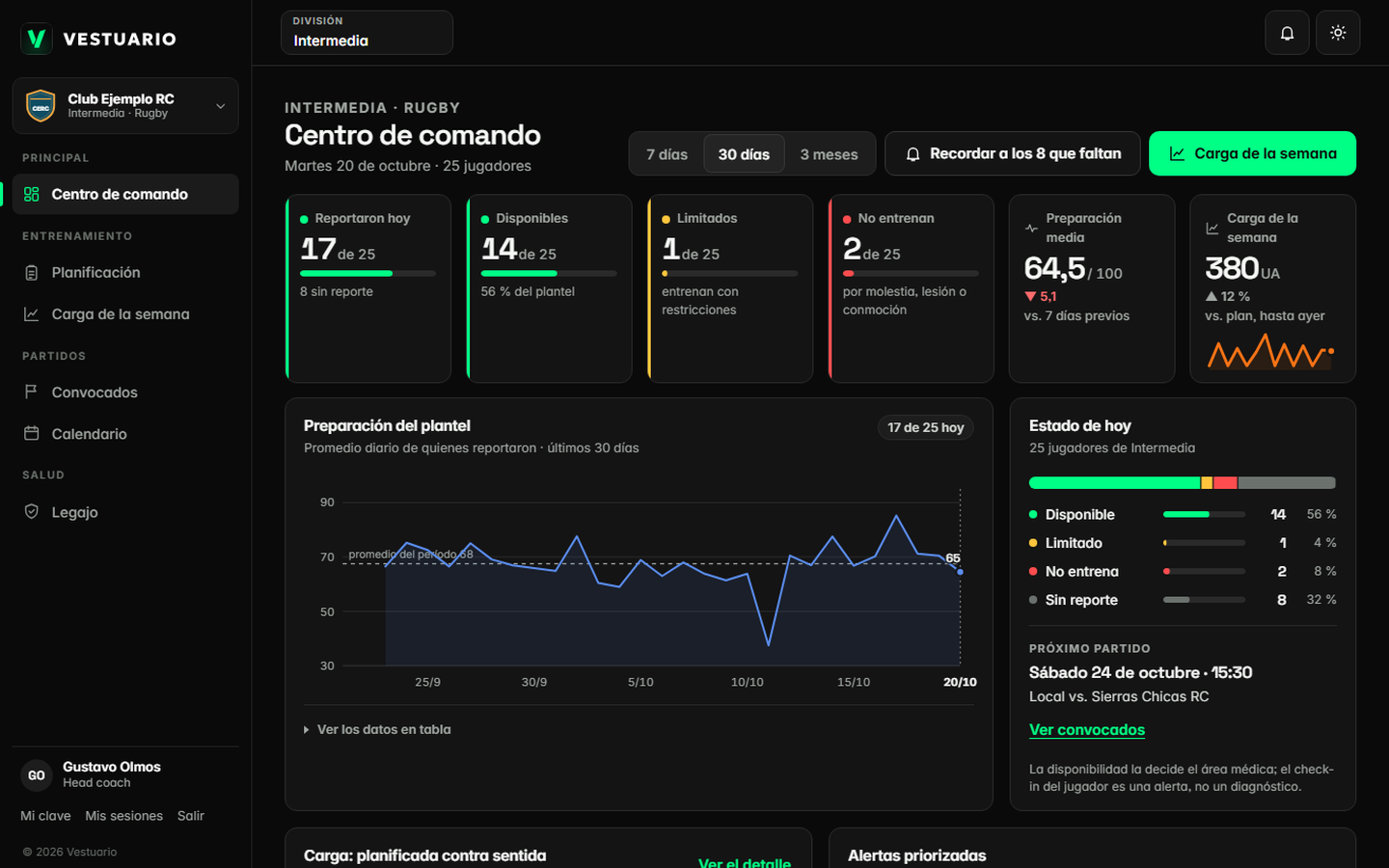Image resolution: width=1389 pixels, height=868 pixels.
Task: Click Salir to log out
Action: tap(191, 816)
